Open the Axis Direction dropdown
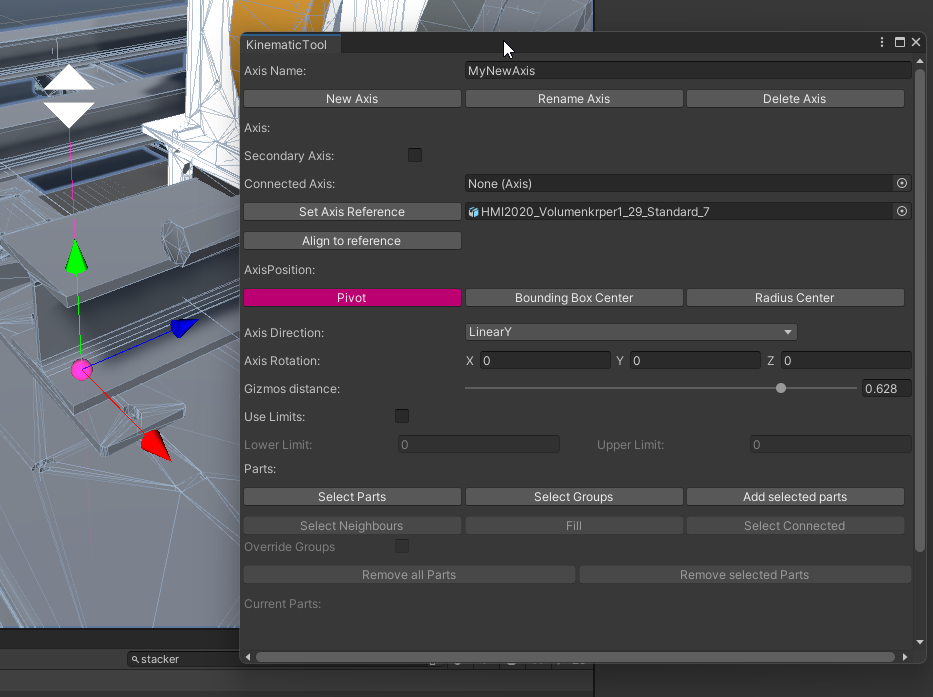933x697 pixels. (x=631, y=332)
